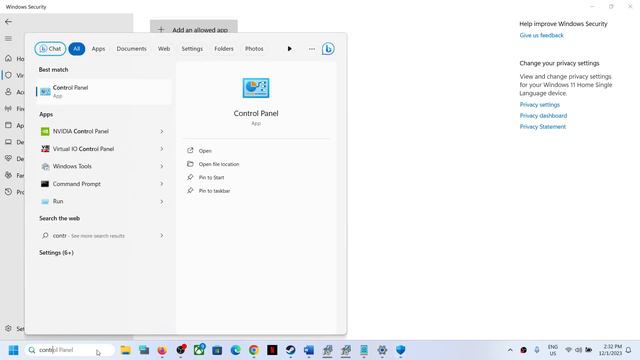The width and height of the screenshot is (640, 360).
Task: Expand NVIDIA Control Panel result arrow
Action: [x=162, y=131]
